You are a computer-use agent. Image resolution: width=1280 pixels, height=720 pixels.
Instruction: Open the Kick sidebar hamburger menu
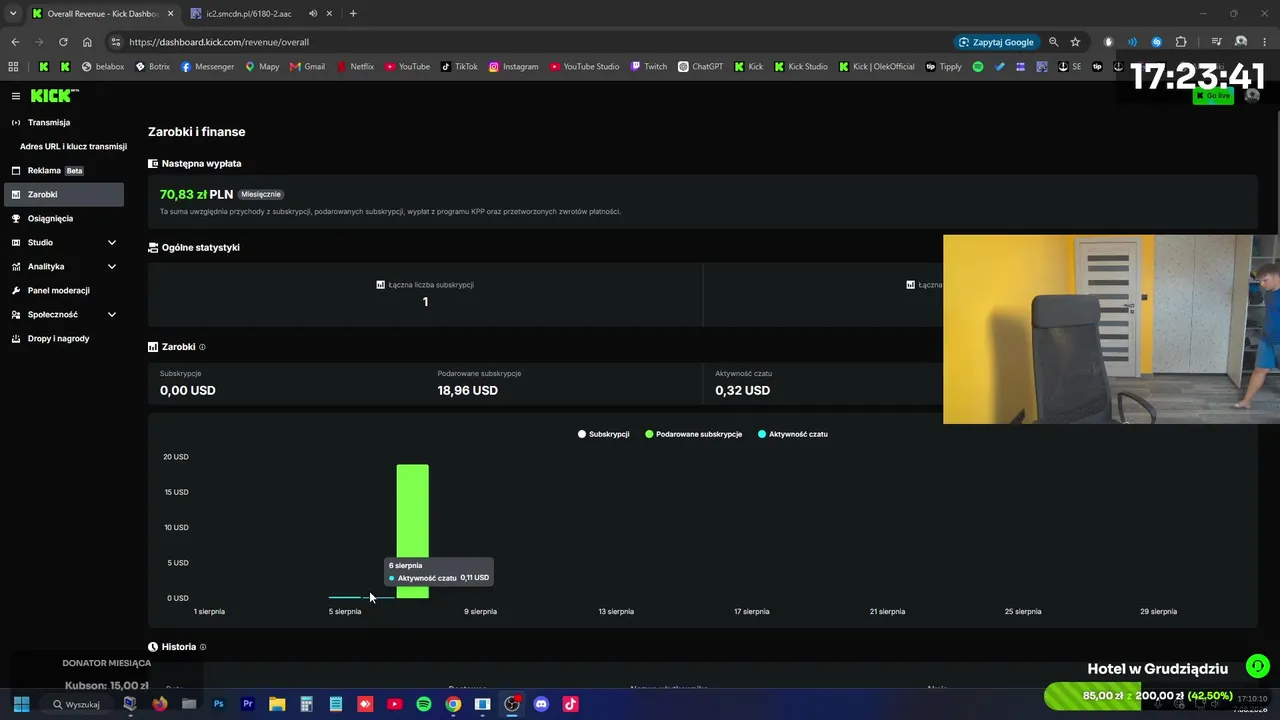pos(16,96)
